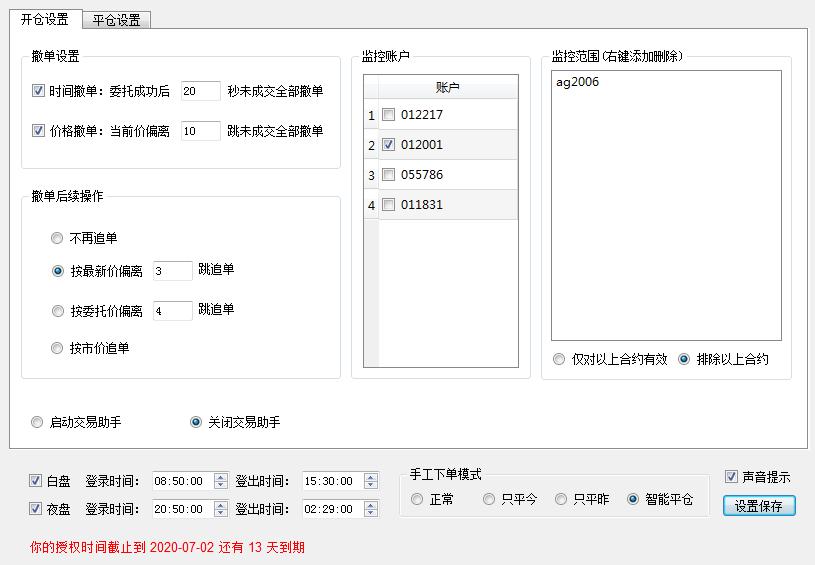Select the 按市价追单 radio option
Screen dimensions: 815x565
(58, 348)
